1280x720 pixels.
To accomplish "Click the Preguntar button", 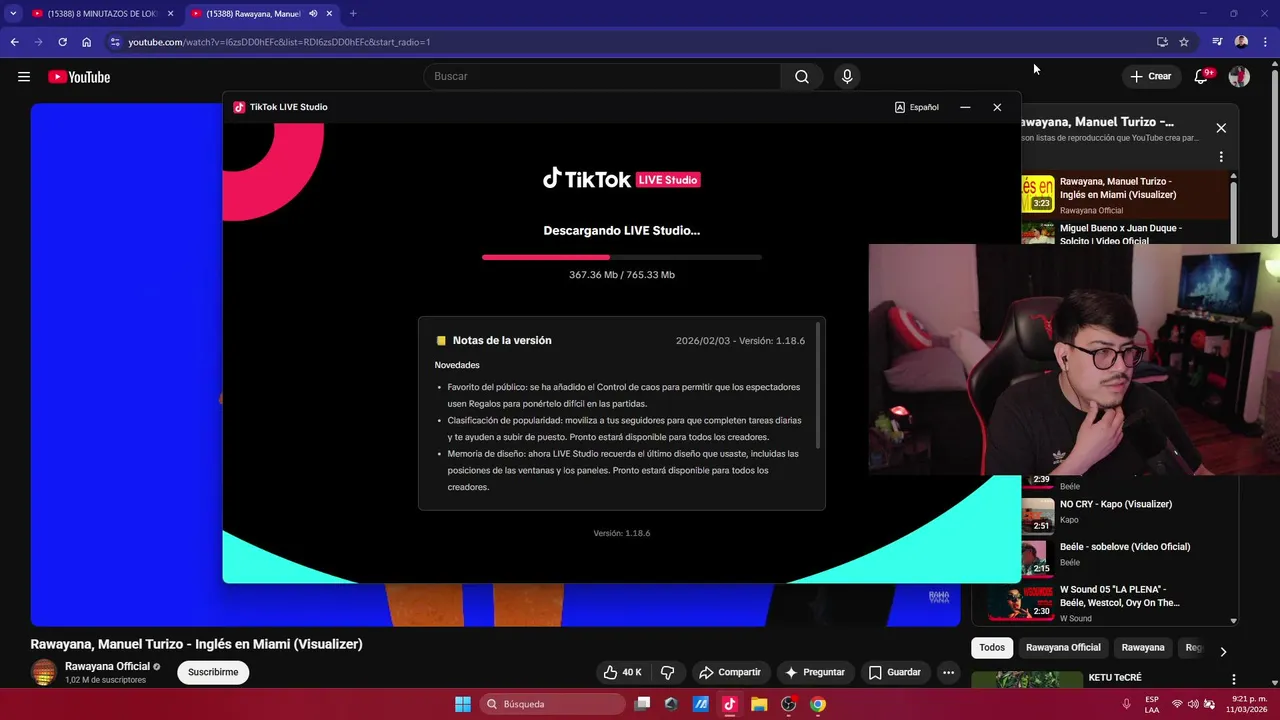I will coord(815,672).
